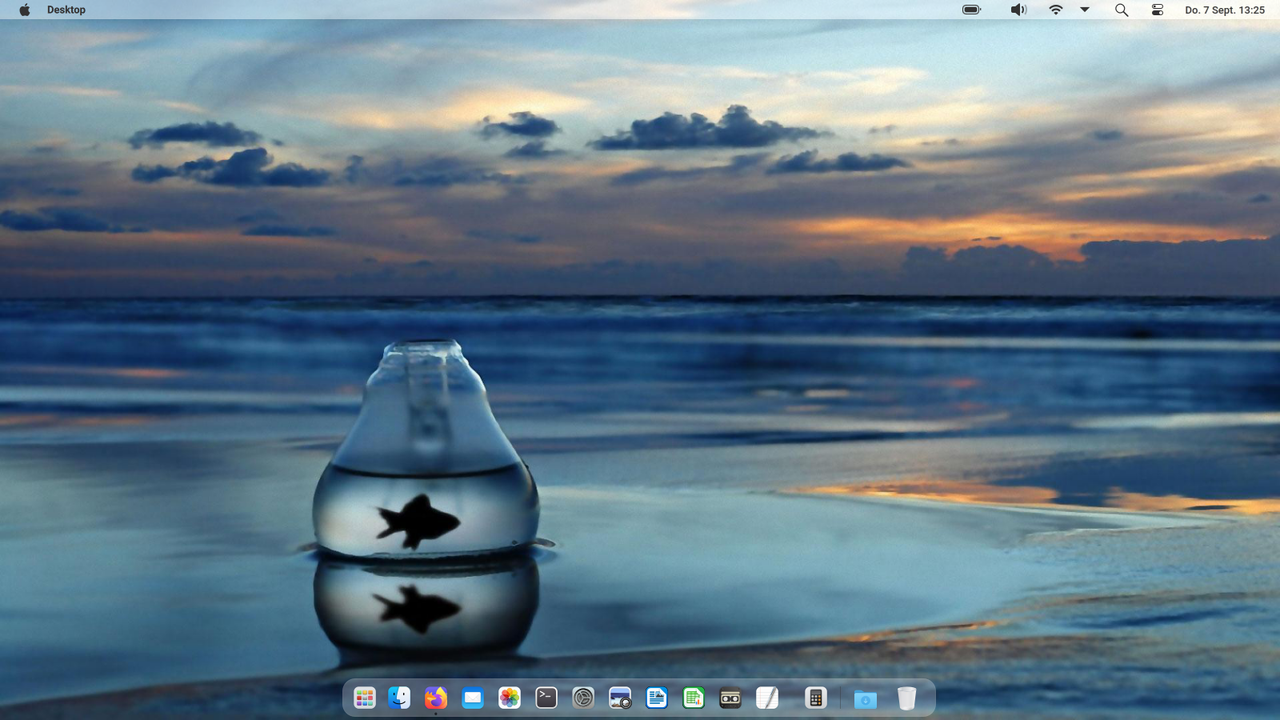Image resolution: width=1280 pixels, height=720 pixels.
Task: Open the Mail app in dock
Action: point(473,698)
